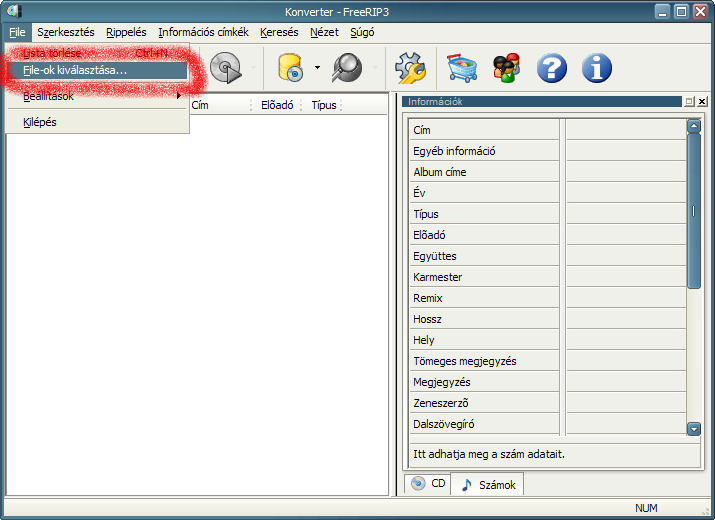Open the CD database icon
The width and height of the screenshot is (715, 520).
(290, 68)
